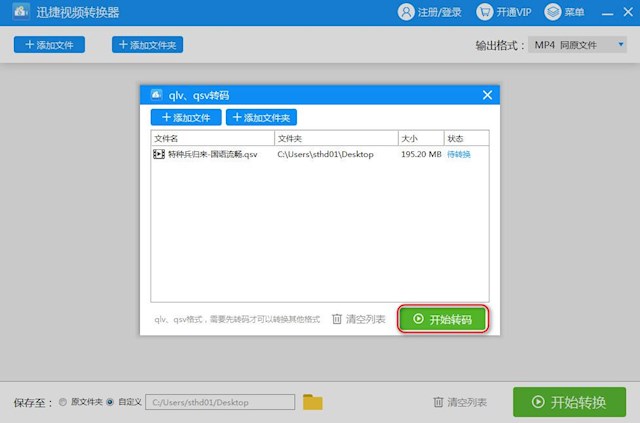Click 清空列表 in the transcode dialog
This screenshot has width=640, height=423.
tap(359, 319)
